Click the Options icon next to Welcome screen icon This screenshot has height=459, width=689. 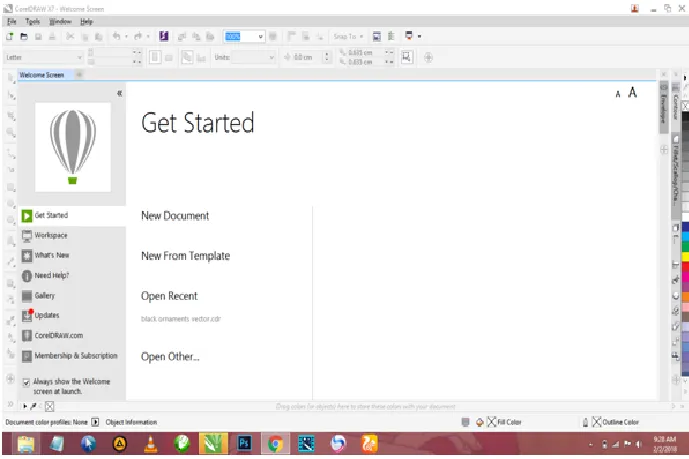391,36
